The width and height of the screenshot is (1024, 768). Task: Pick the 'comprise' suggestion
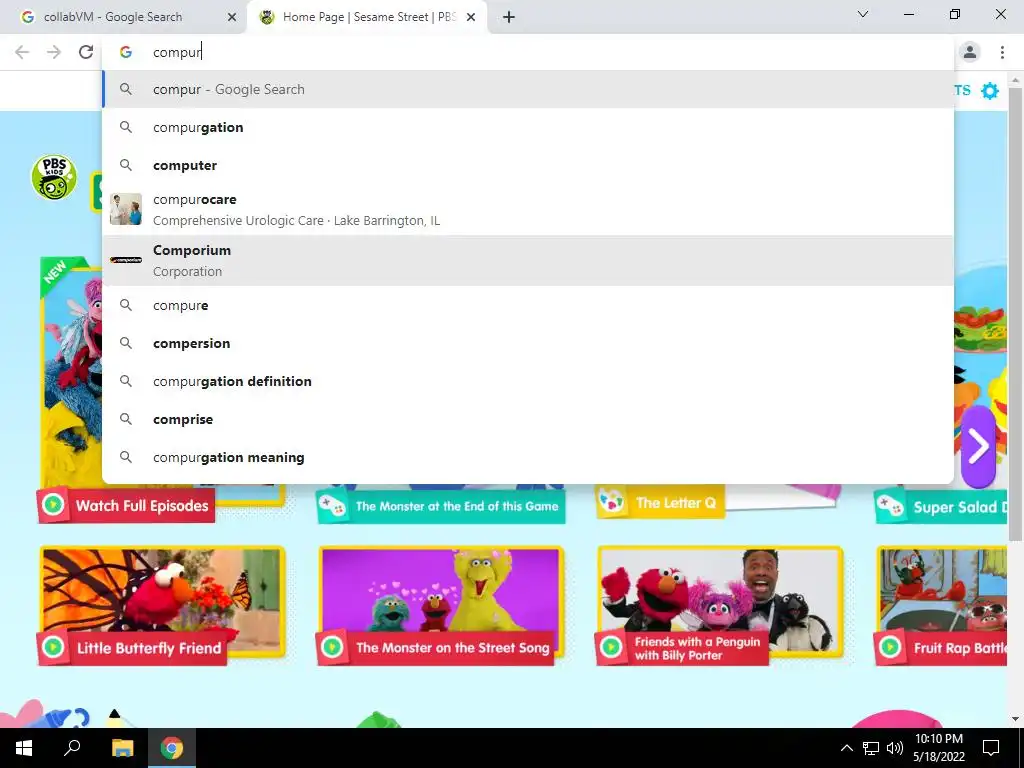(x=528, y=419)
